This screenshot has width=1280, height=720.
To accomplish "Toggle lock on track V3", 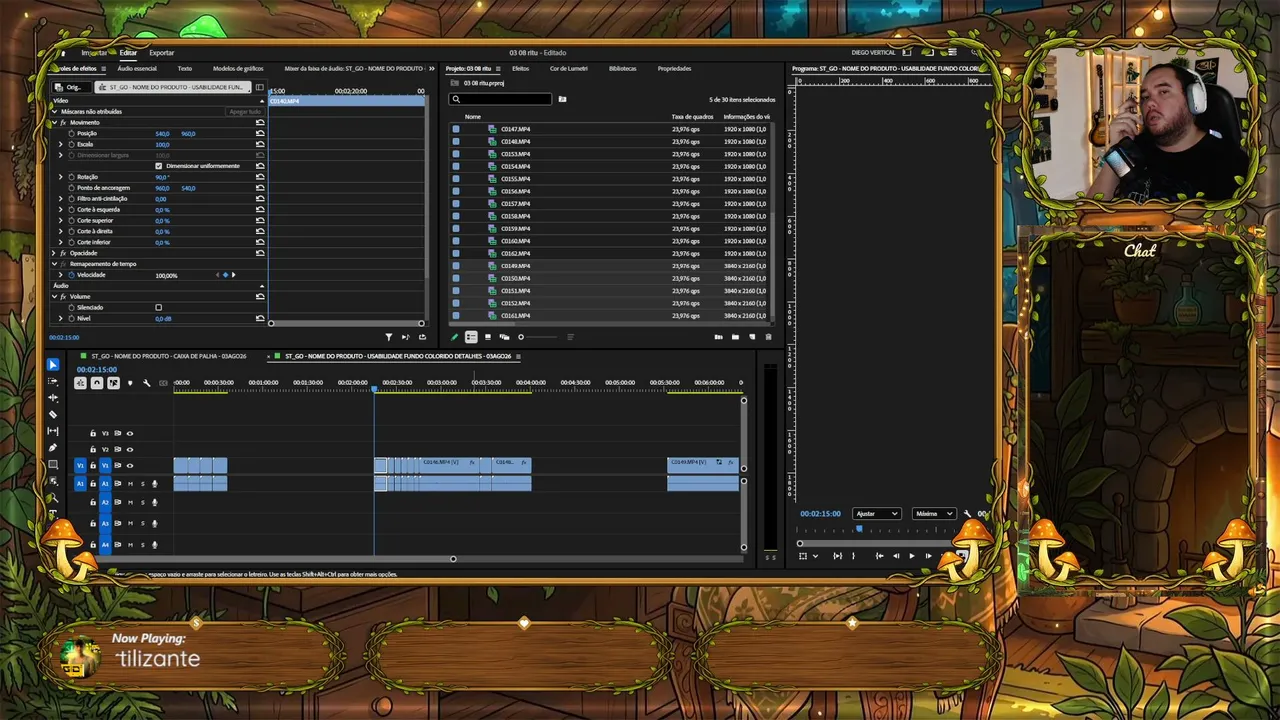I will tap(93, 433).
